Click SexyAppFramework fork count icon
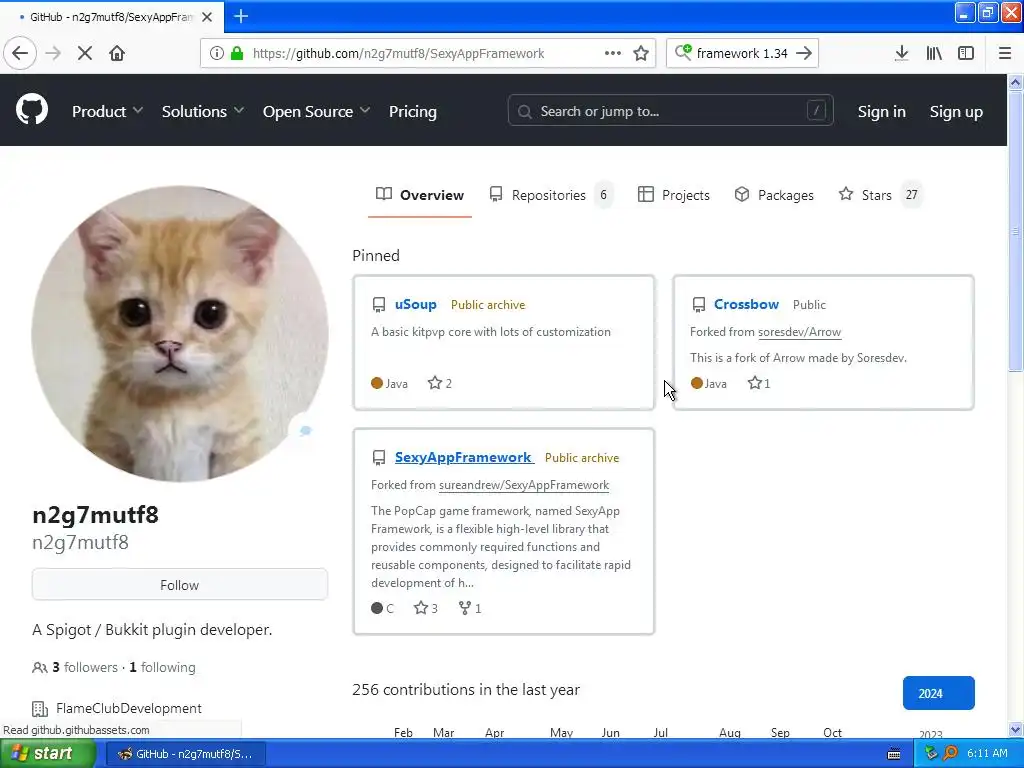Image resolution: width=1024 pixels, height=768 pixels. point(464,608)
